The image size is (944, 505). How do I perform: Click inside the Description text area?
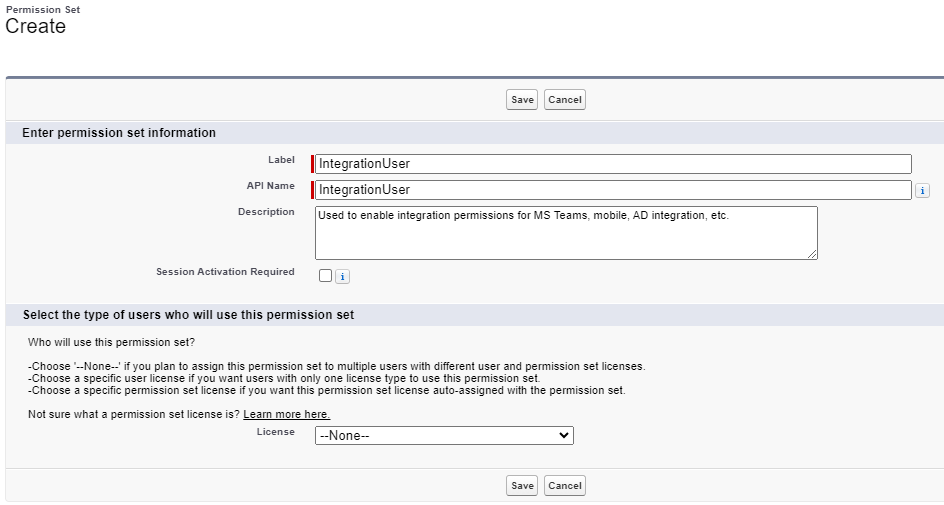point(566,233)
